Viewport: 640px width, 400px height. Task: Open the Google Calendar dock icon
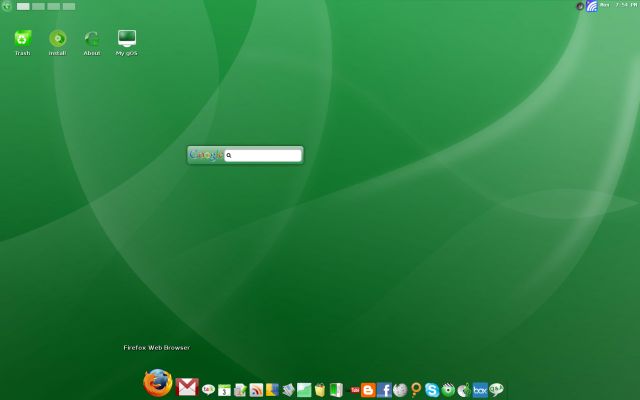pos(224,390)
